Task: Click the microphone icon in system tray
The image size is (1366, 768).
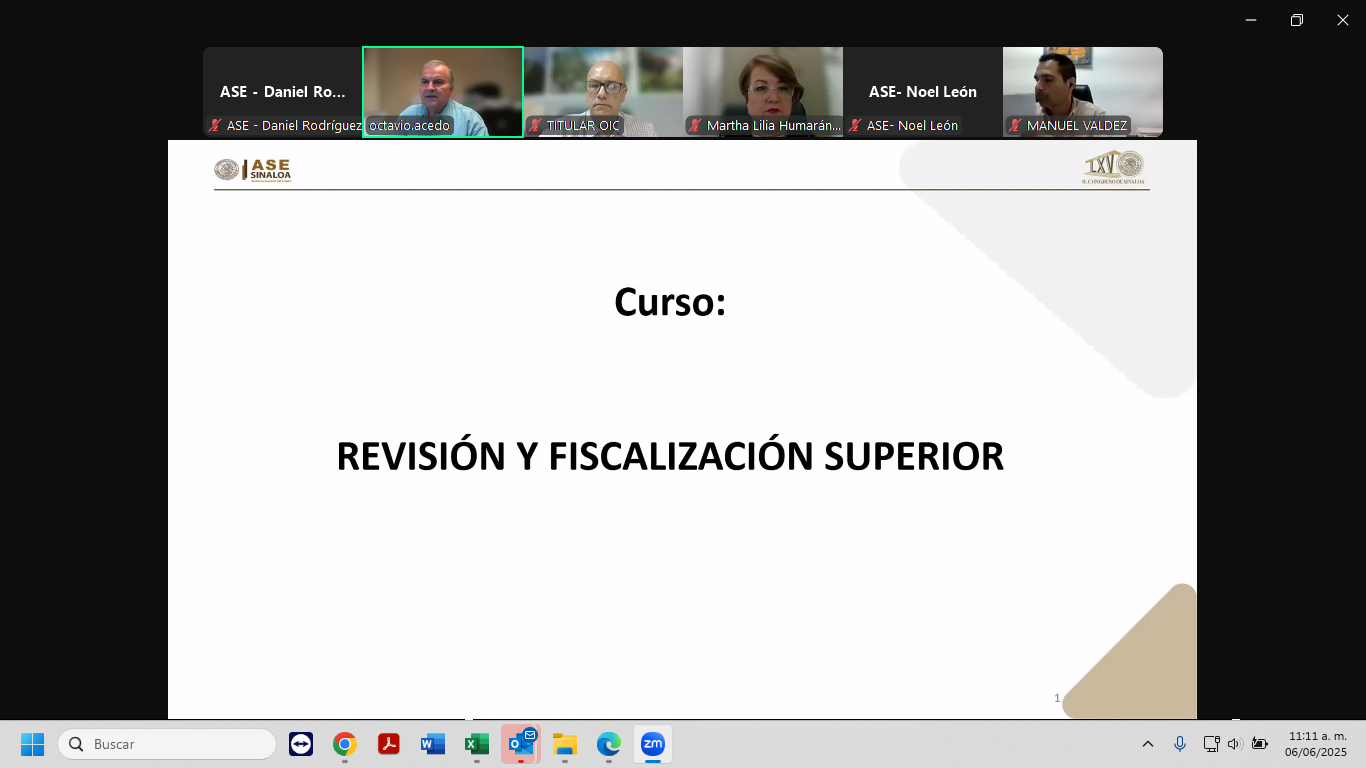Action: tap(1180, 744)
